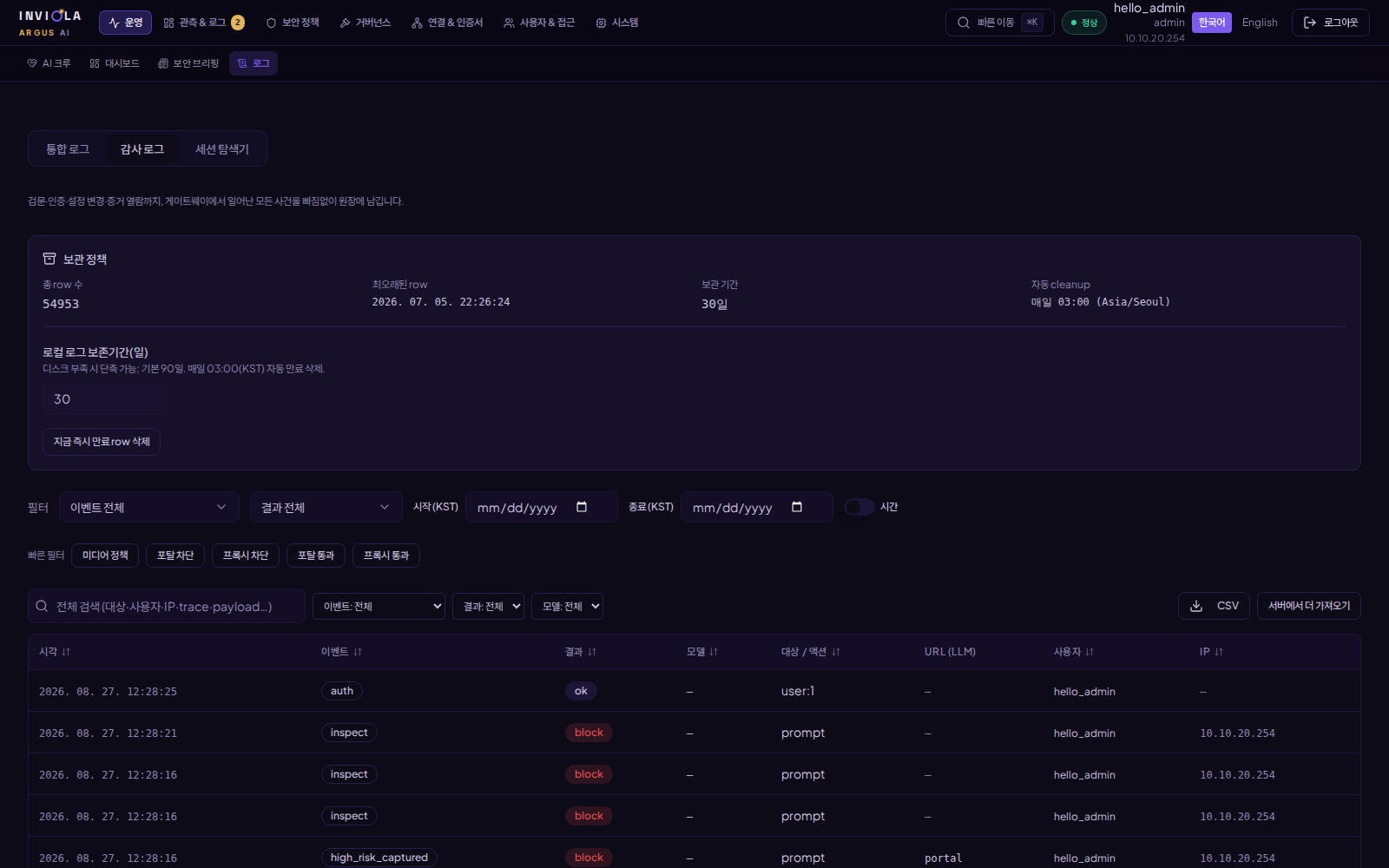1389x868 pixels.
Task: Sort by the 대상 / 액션 column icon
Action: 836,652
